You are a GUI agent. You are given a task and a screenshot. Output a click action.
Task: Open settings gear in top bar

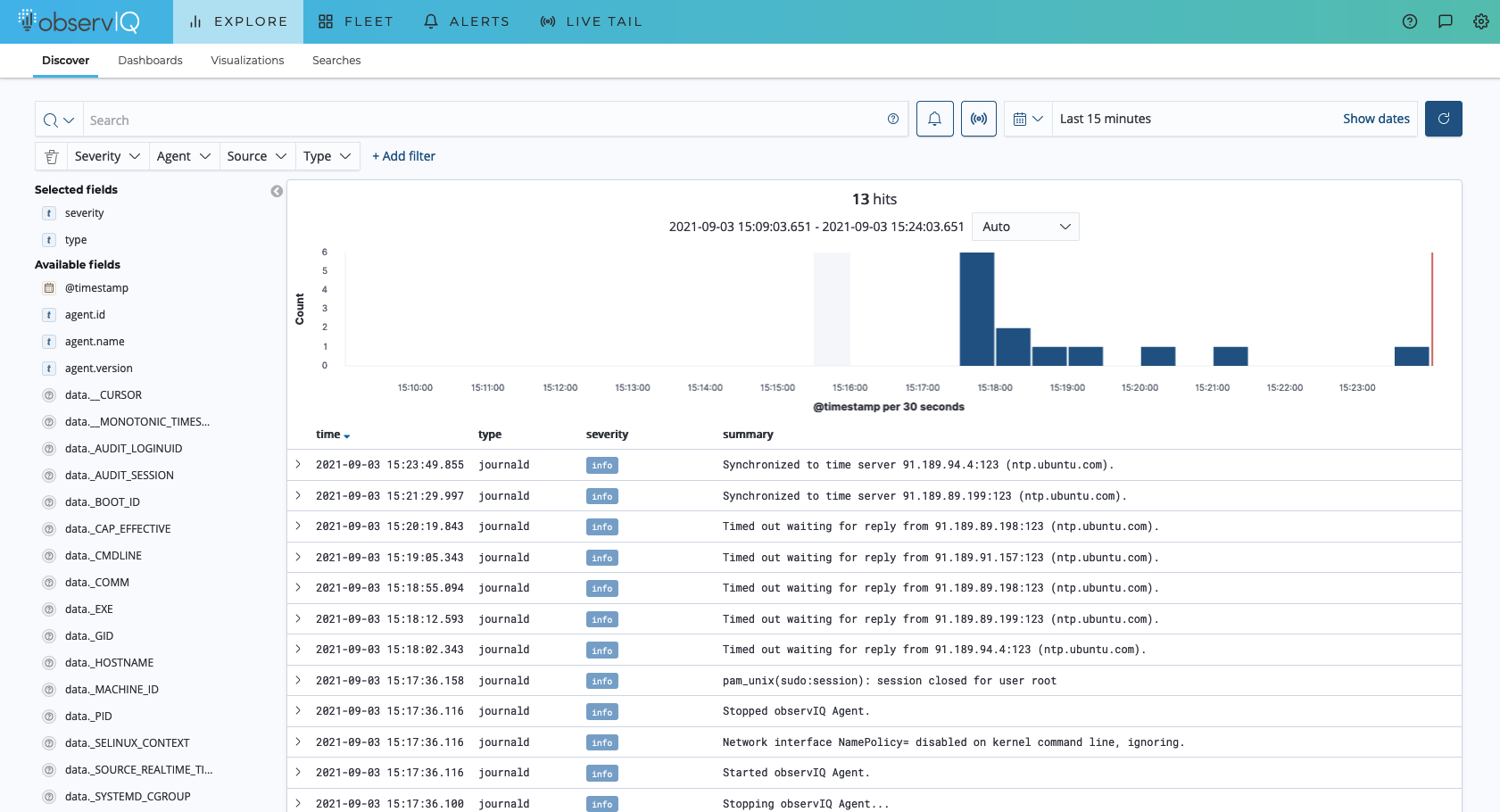pos(1481,21)
